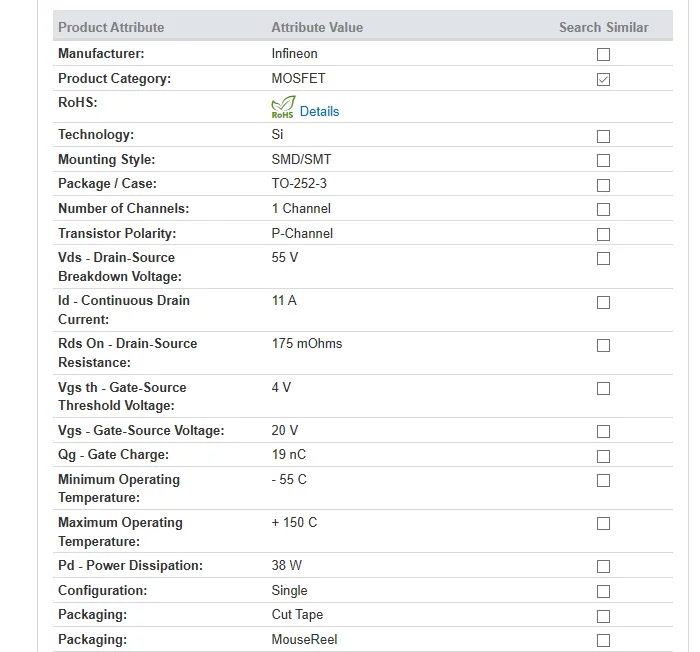This screenshot has height=652, width=700.
Task: Select the Vds 55 V checkbox
Action: pyautogui.click(x=603, y=259)
